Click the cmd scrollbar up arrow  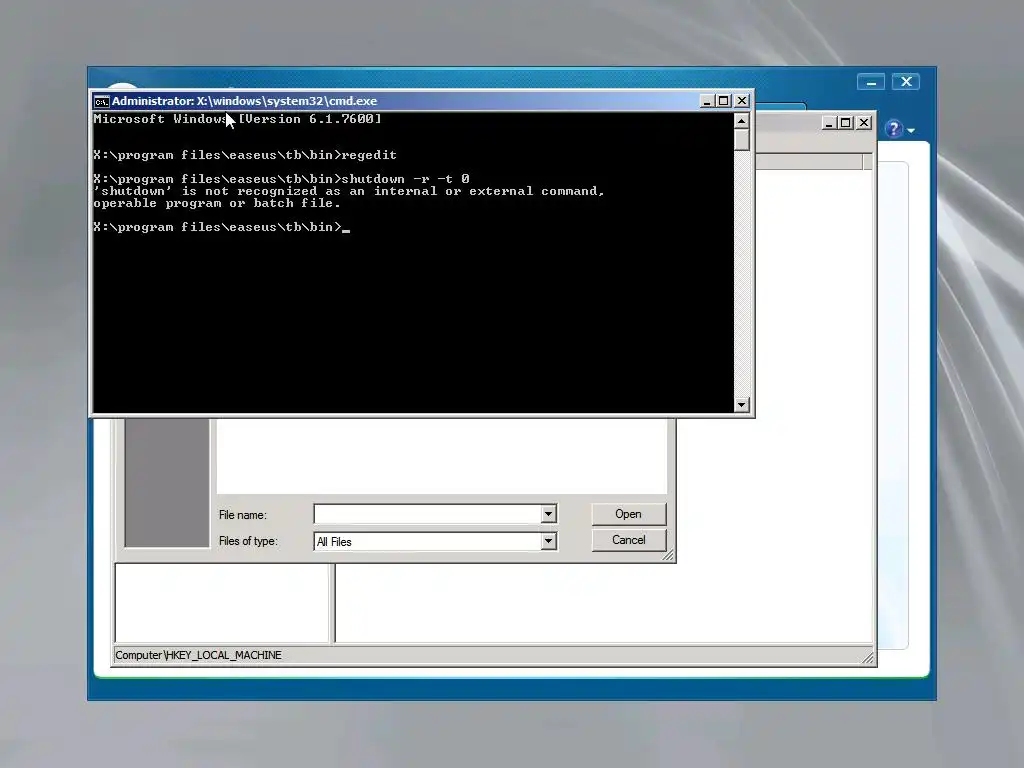point(741,121)
